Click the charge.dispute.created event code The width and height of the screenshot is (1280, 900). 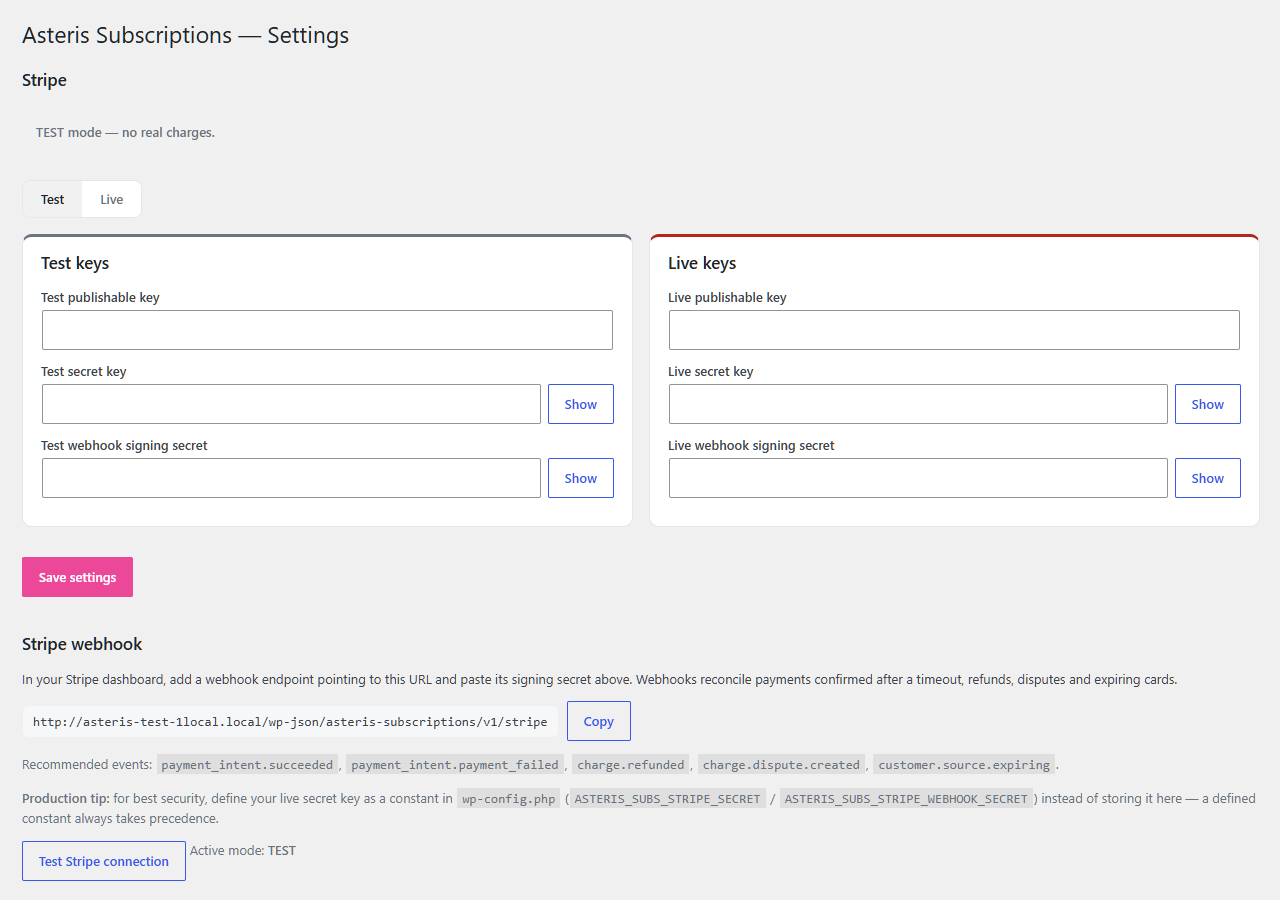(781, 765)
